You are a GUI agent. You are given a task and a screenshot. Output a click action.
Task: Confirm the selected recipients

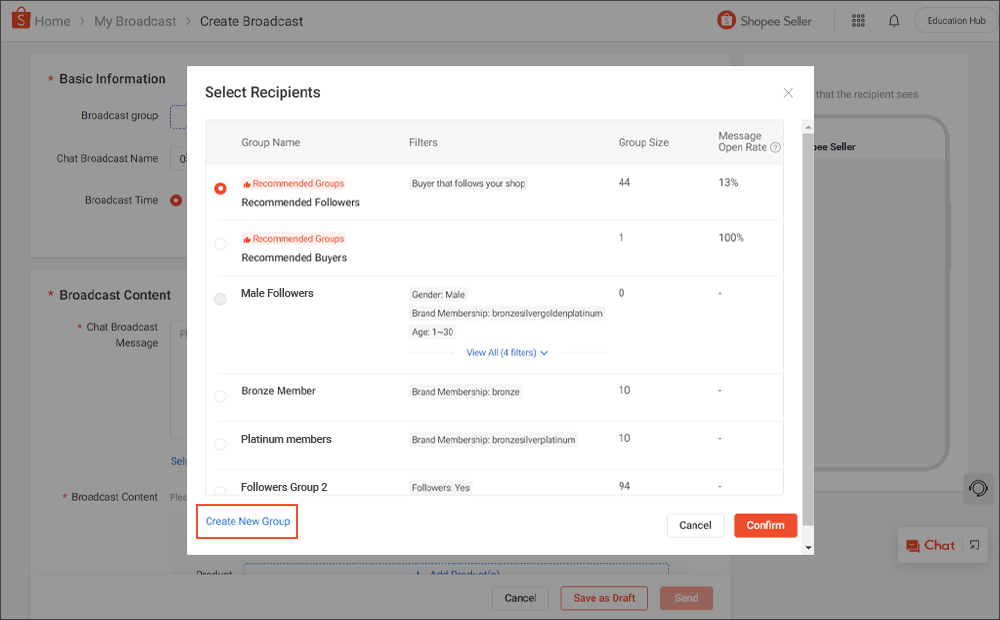pos(765,525)
